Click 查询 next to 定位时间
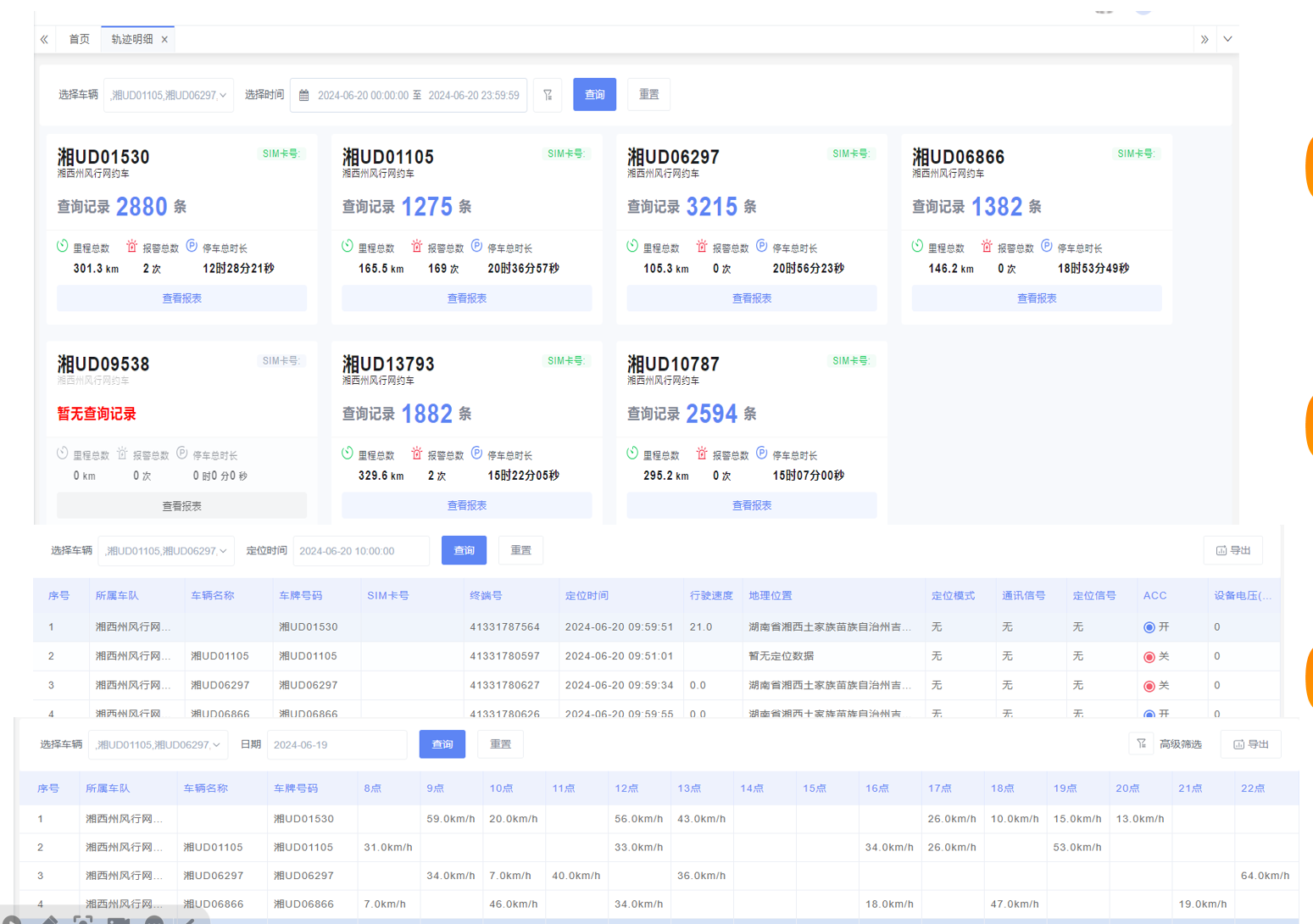Image resolution: width=1313 pixels, height=924 pixels. [x=464, y=550]
